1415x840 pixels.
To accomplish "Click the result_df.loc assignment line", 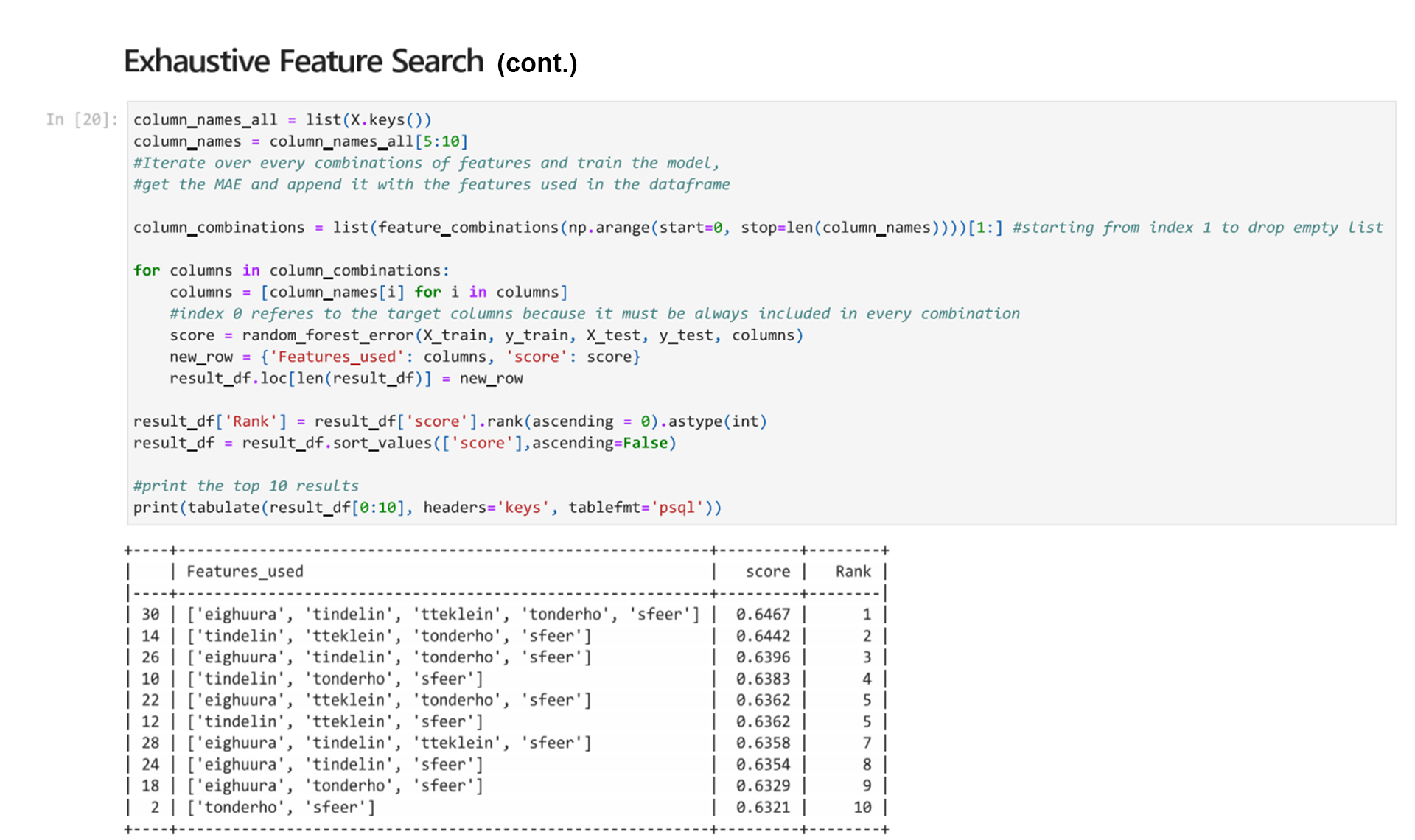I will coord(346,378).
